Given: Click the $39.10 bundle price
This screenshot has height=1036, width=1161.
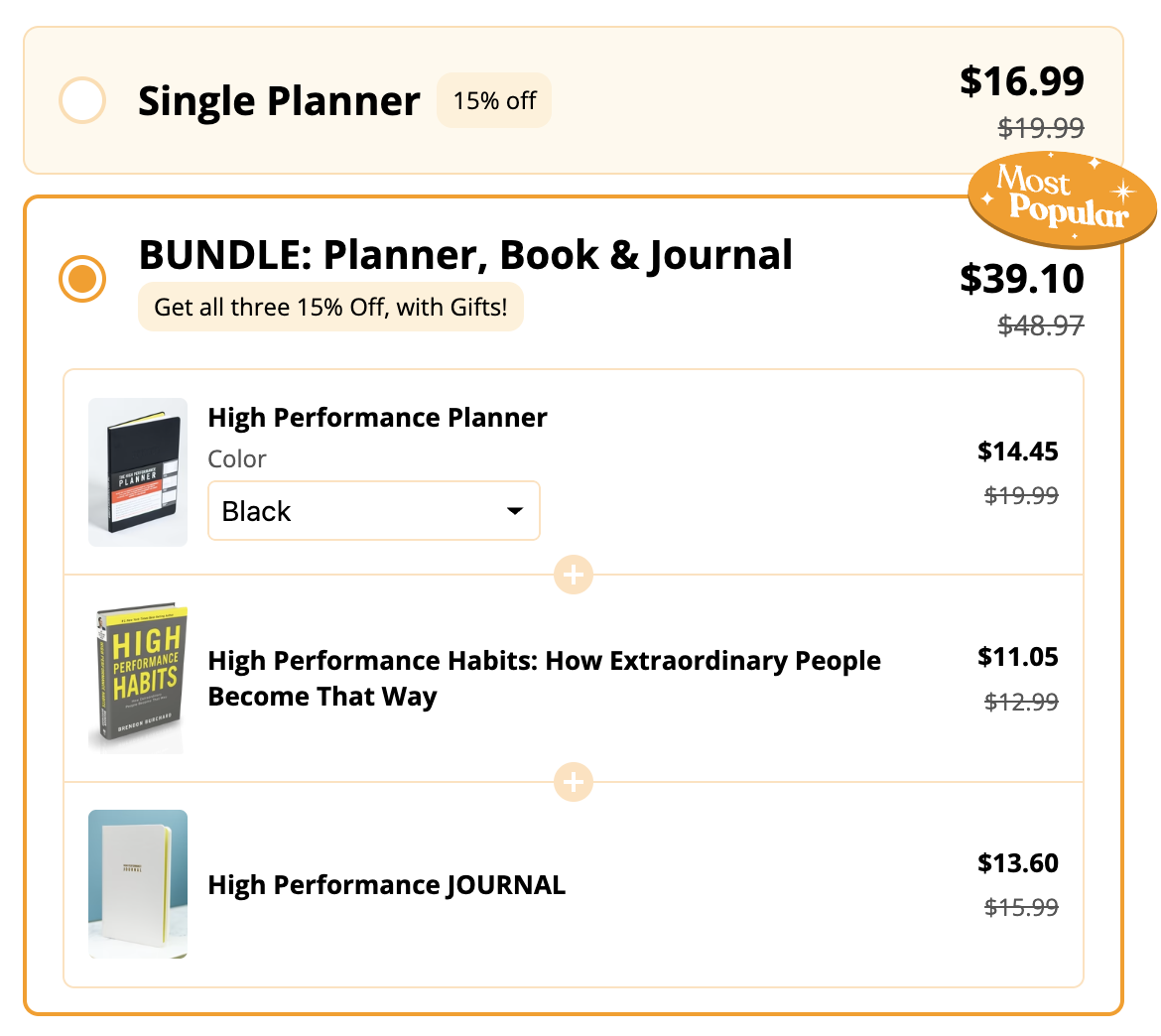Looking at the screenshot, I should 1022,279.
